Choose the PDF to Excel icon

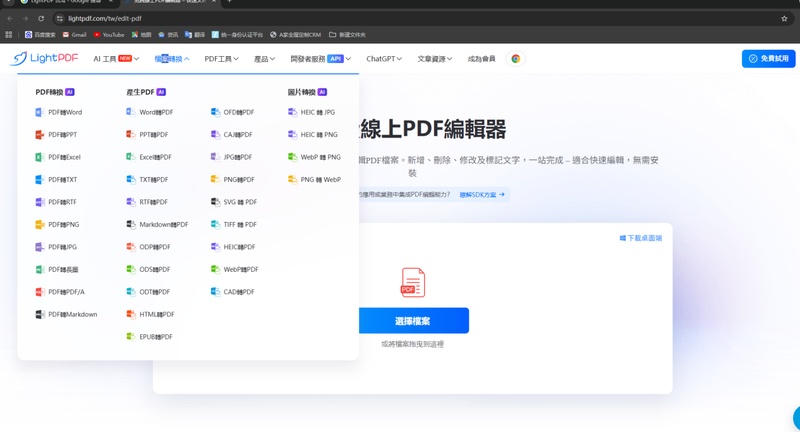tap(39, 157)
